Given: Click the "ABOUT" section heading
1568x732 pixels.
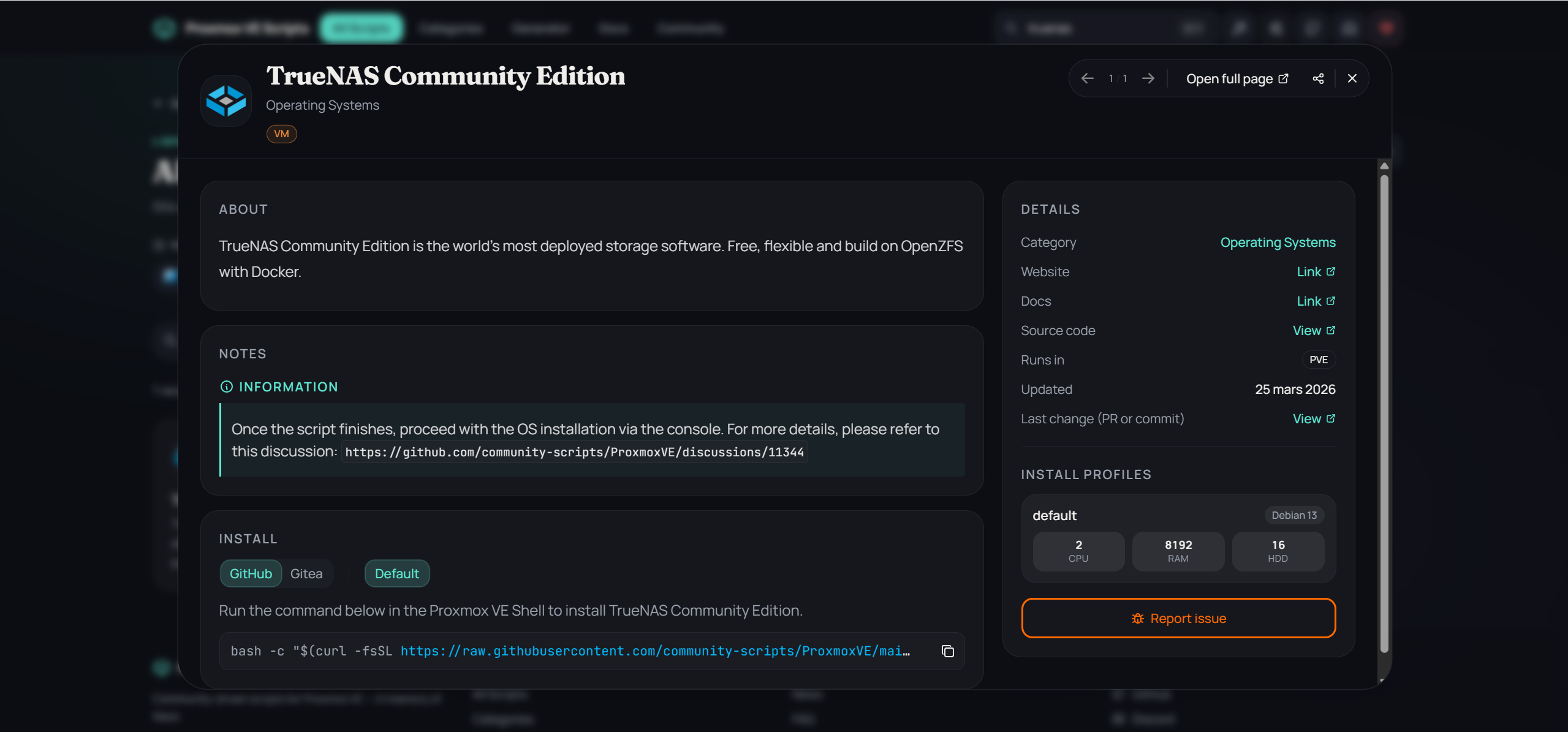Looking at the screenshot, I should click(243, 209).
